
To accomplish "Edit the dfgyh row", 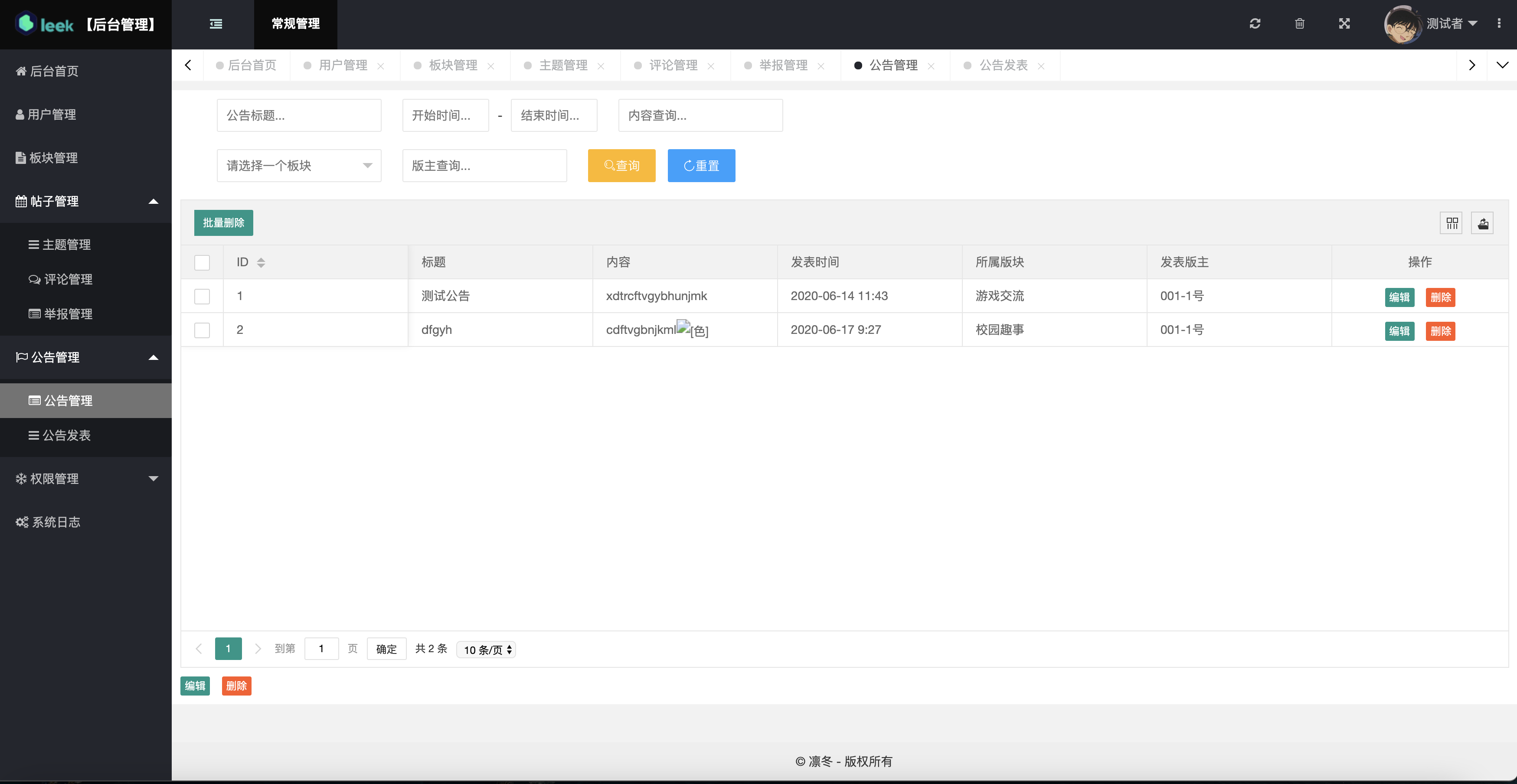I will [x=1399, y=331].
